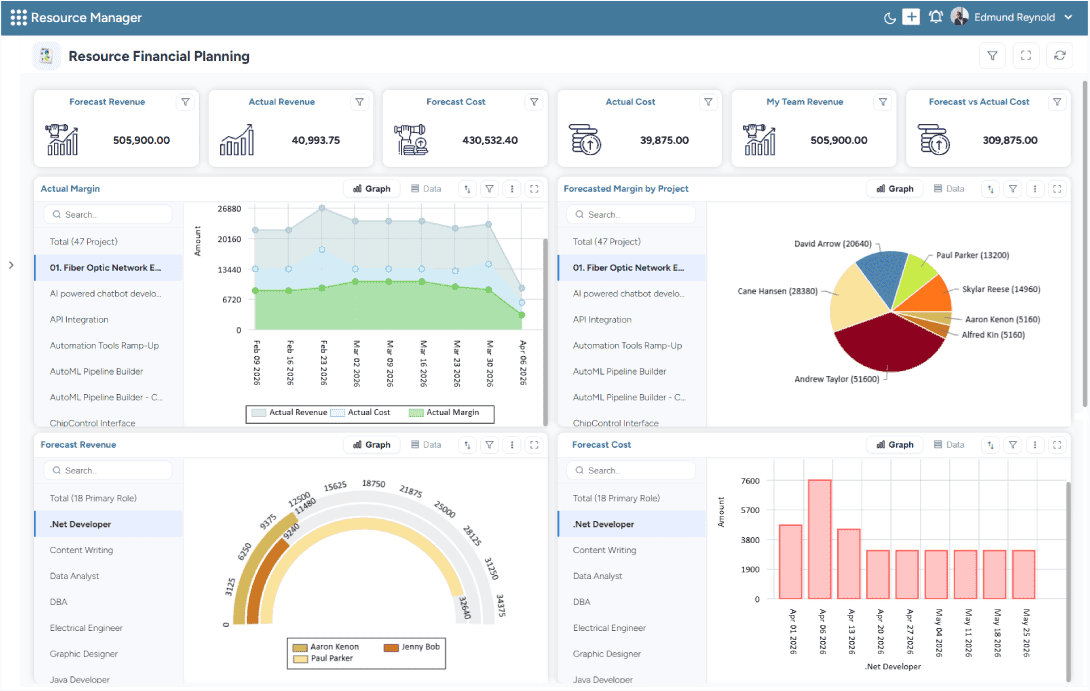Expand the collapsed left sidebar arrow
This screenshot has height=691, width=1090.
10,266
